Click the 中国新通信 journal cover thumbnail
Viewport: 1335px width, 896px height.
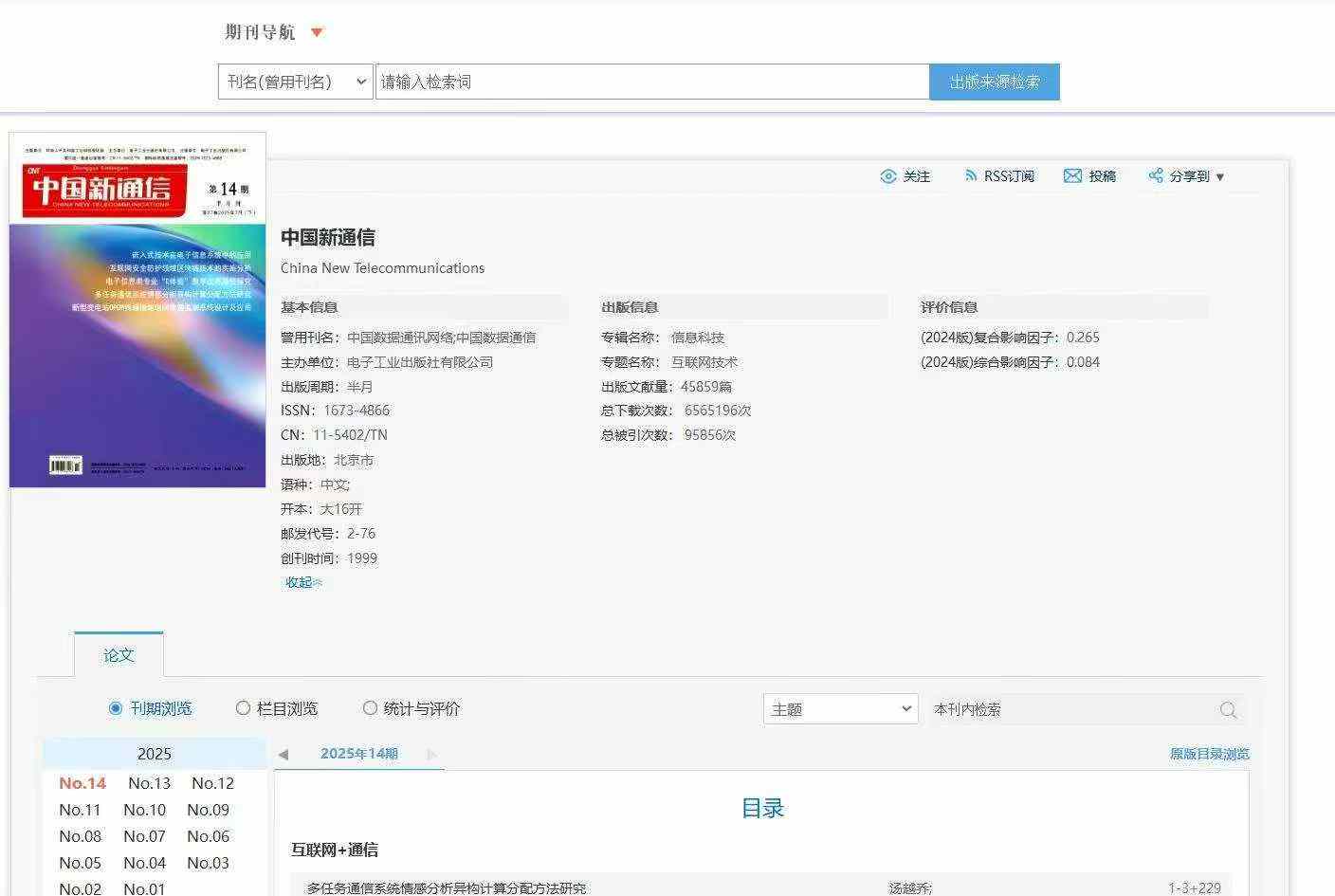point(137,310)
